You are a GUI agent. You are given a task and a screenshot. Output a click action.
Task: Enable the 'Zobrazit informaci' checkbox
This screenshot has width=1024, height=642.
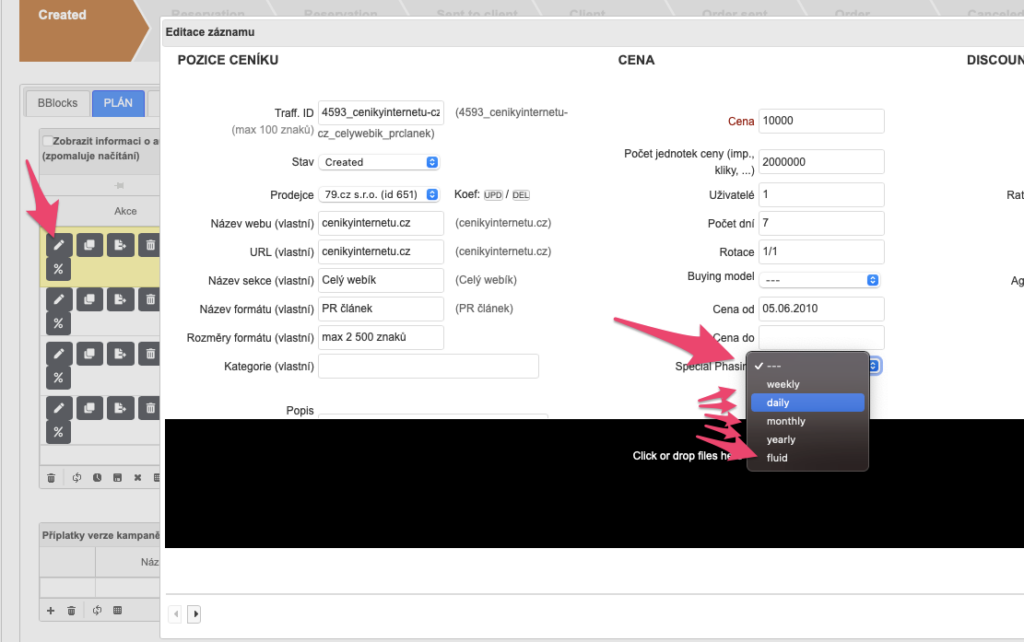47,141
